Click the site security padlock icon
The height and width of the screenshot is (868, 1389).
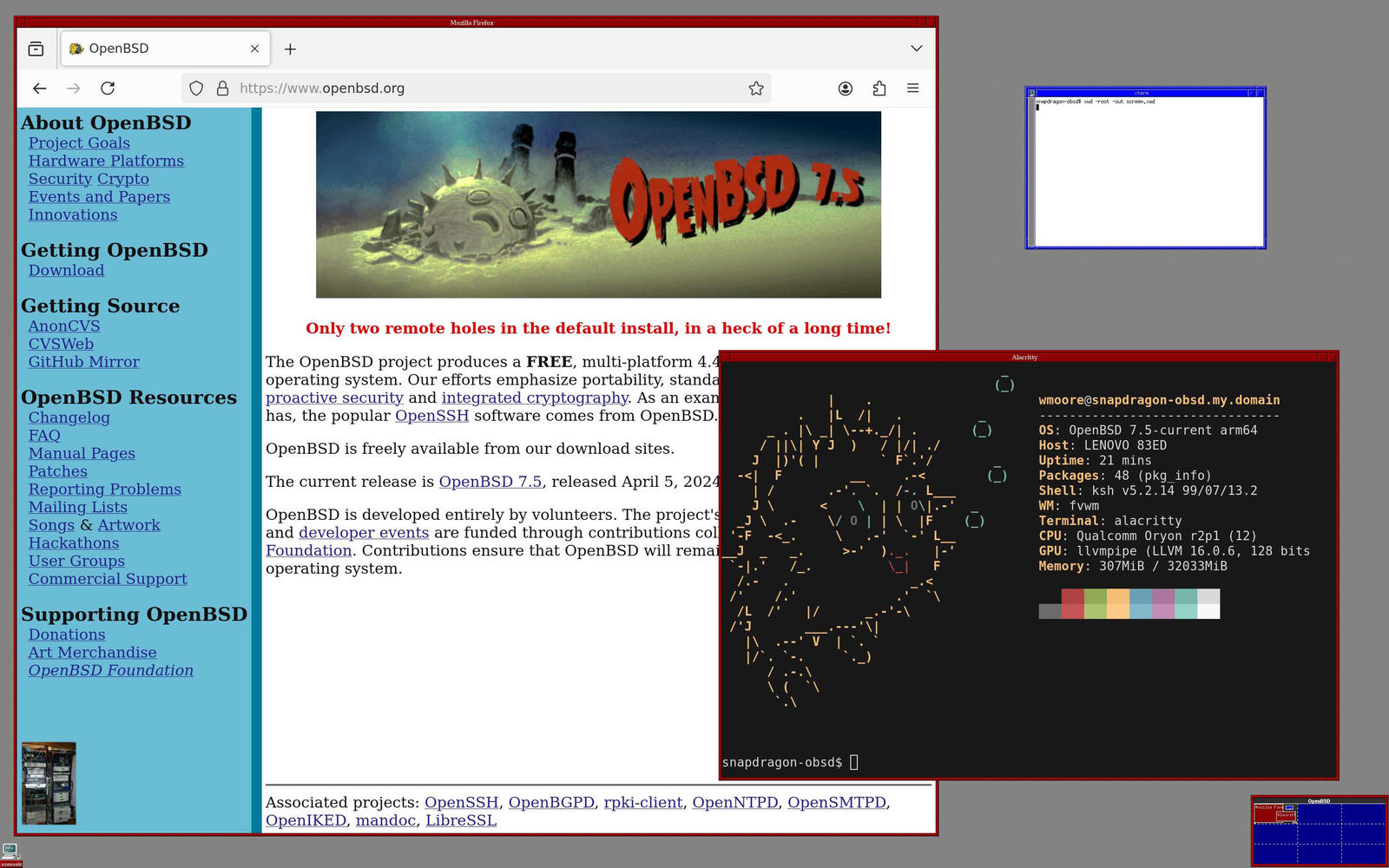pyautogui.click(x=222, y=89)
